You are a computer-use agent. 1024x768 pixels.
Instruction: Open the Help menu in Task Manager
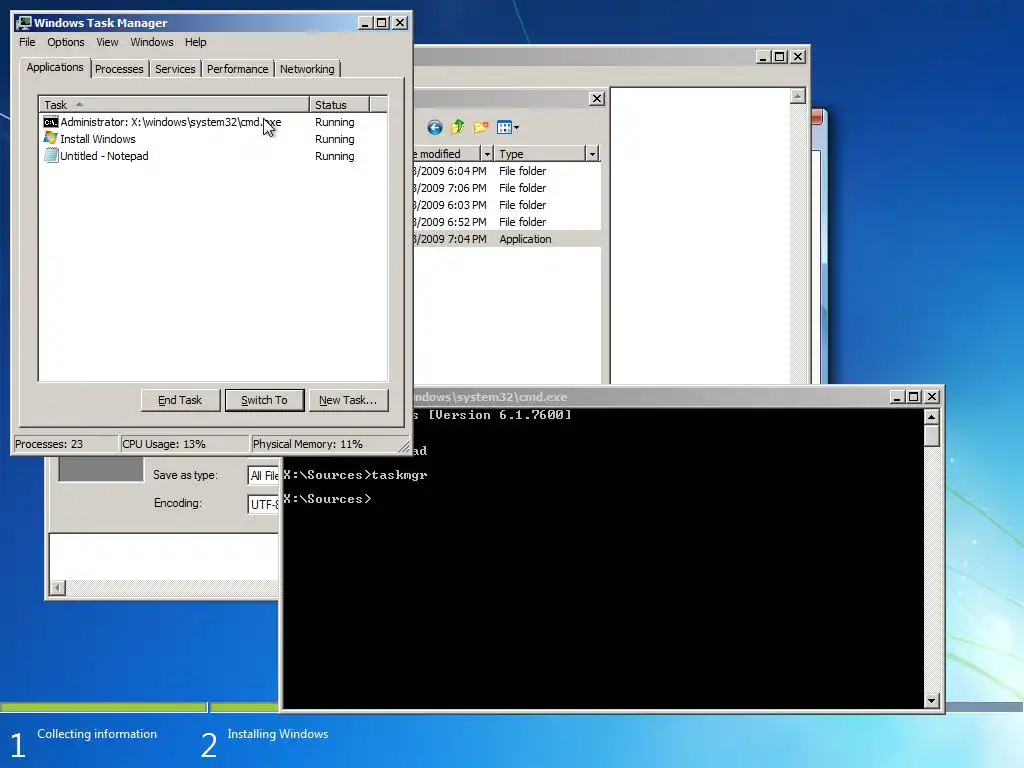coord(195,42)
